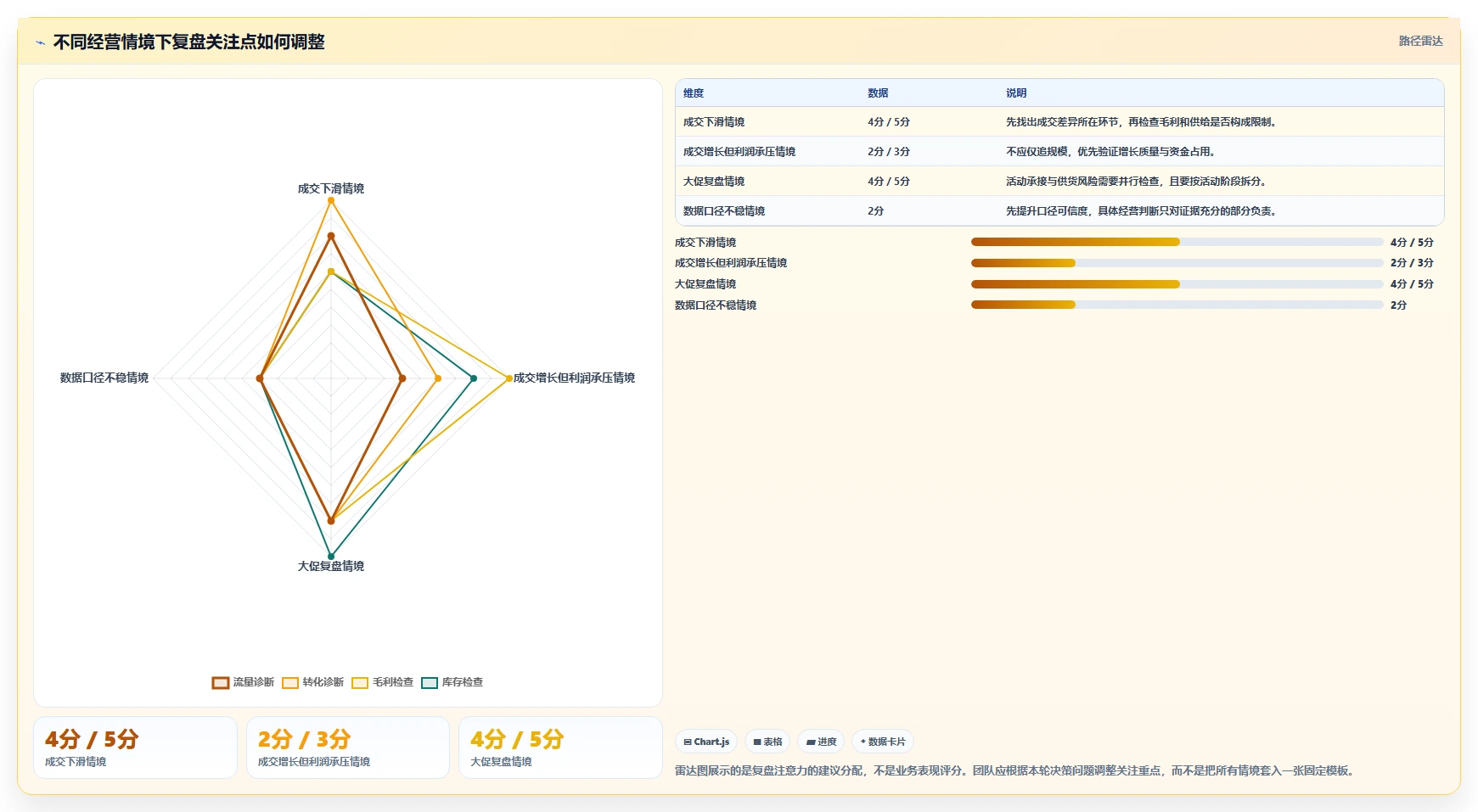Click radar axis label 成交增长但利润承压情境

pos(574,378)
